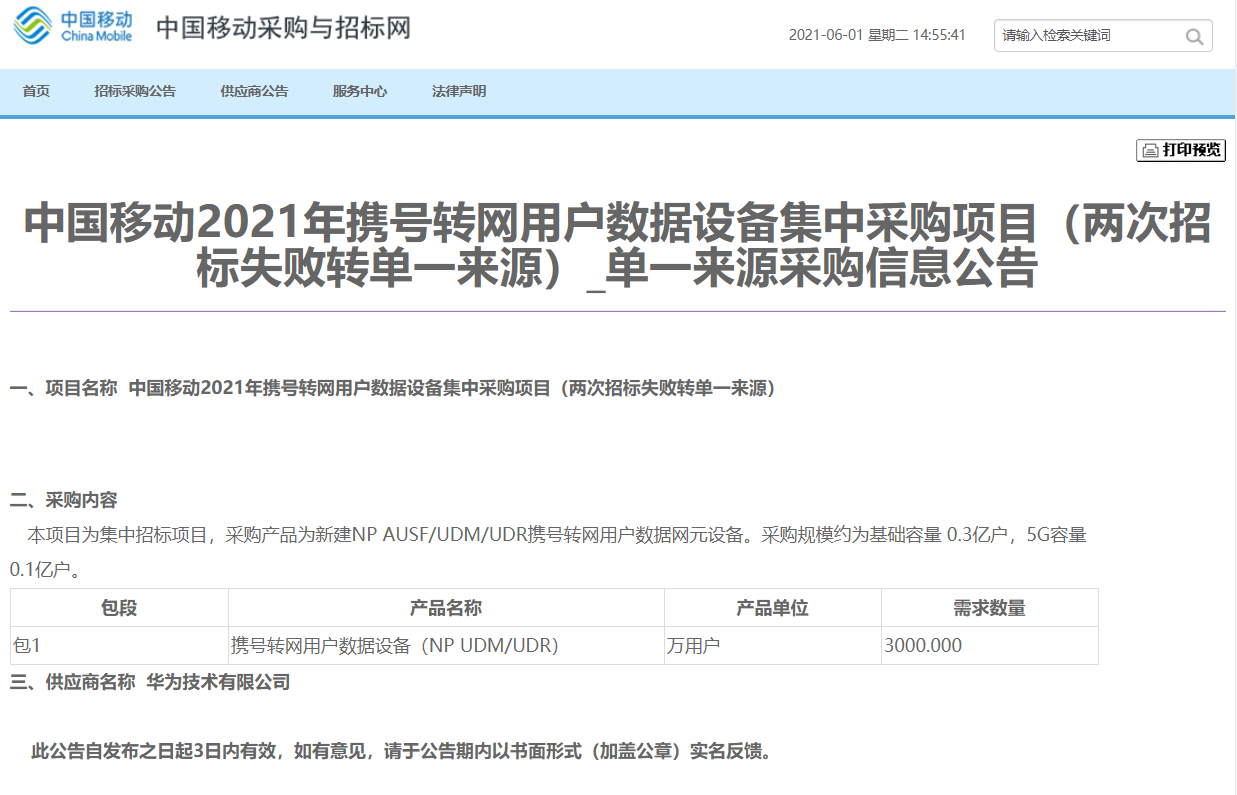Click the date and time display
1237x795 pixels.
pyautogui.click(x=877, y=35)
